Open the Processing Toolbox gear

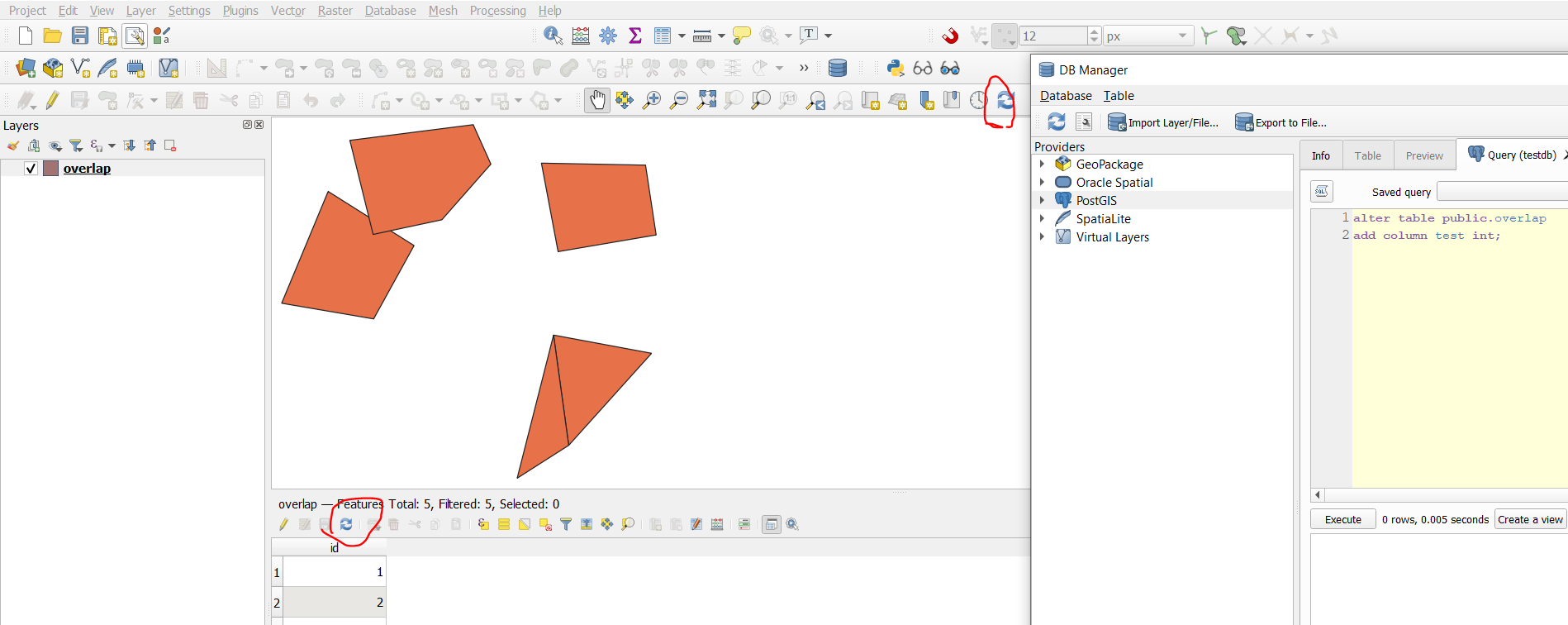click(608, 36)
